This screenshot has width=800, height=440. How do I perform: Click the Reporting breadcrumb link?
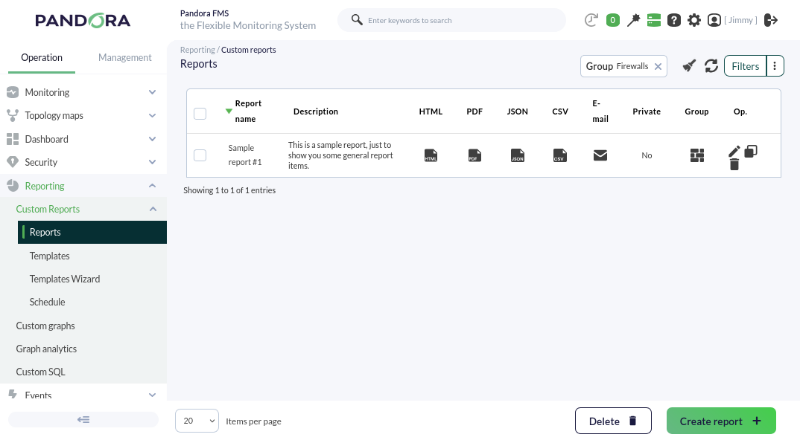[x=197, y=50]
